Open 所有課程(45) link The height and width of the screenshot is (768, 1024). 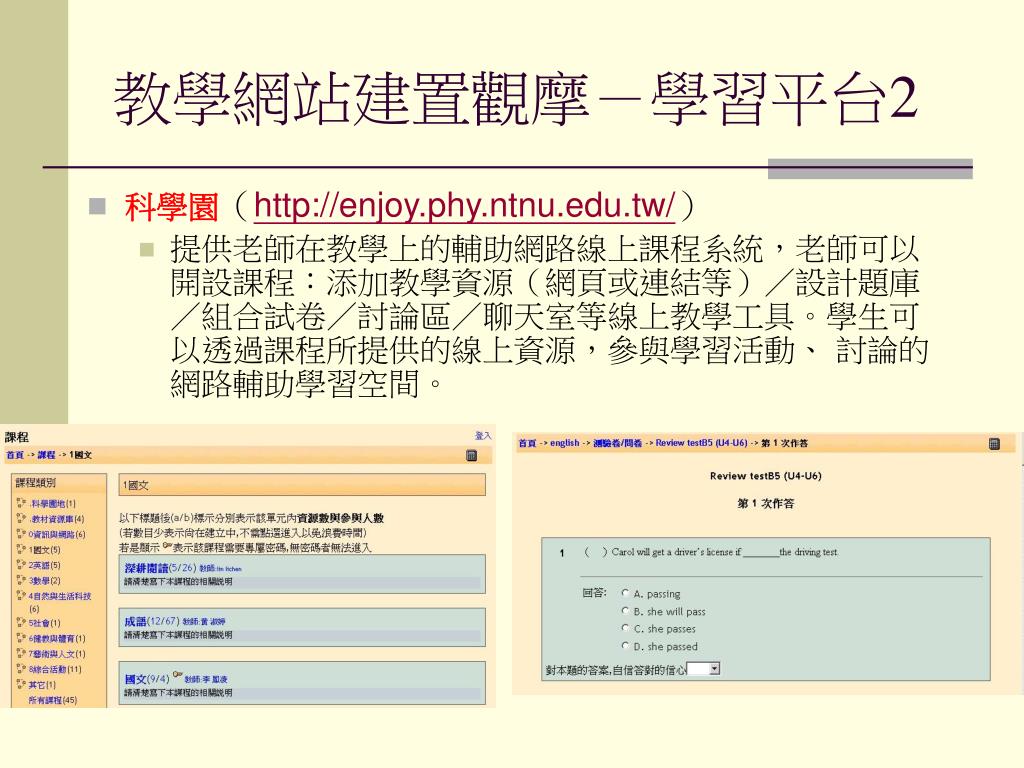point(52,700)
